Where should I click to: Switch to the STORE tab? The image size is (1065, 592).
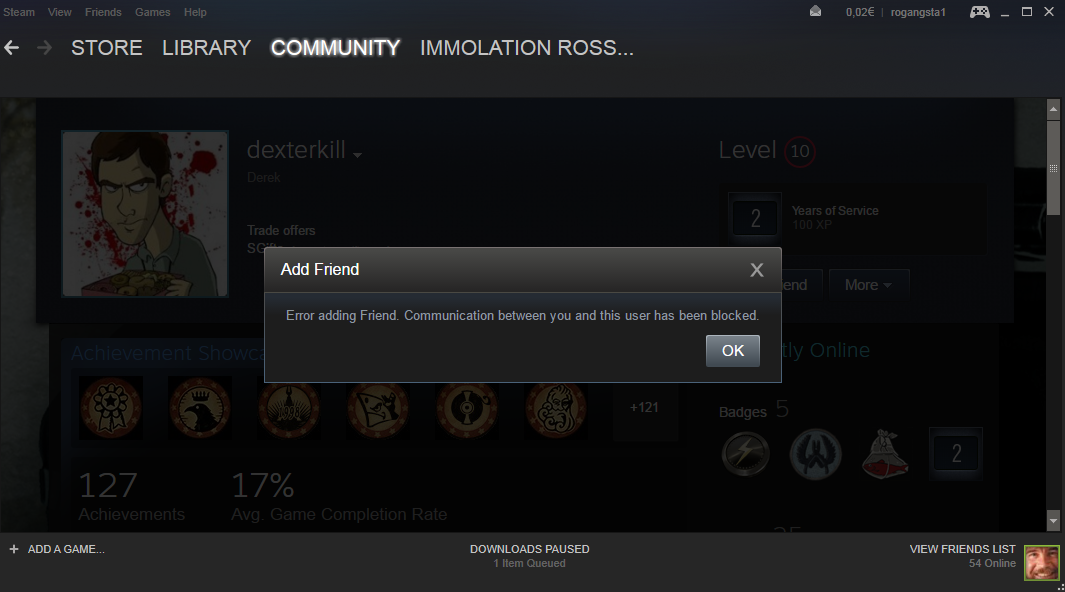pyautogui.click(x=107, y=48)
